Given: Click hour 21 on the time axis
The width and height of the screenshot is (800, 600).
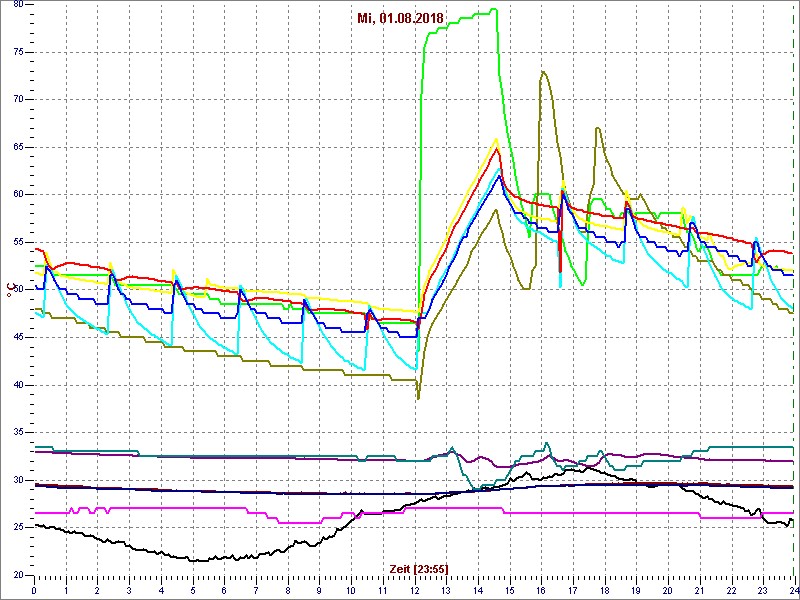Looking at the screenshot, I should pos(699,589).
